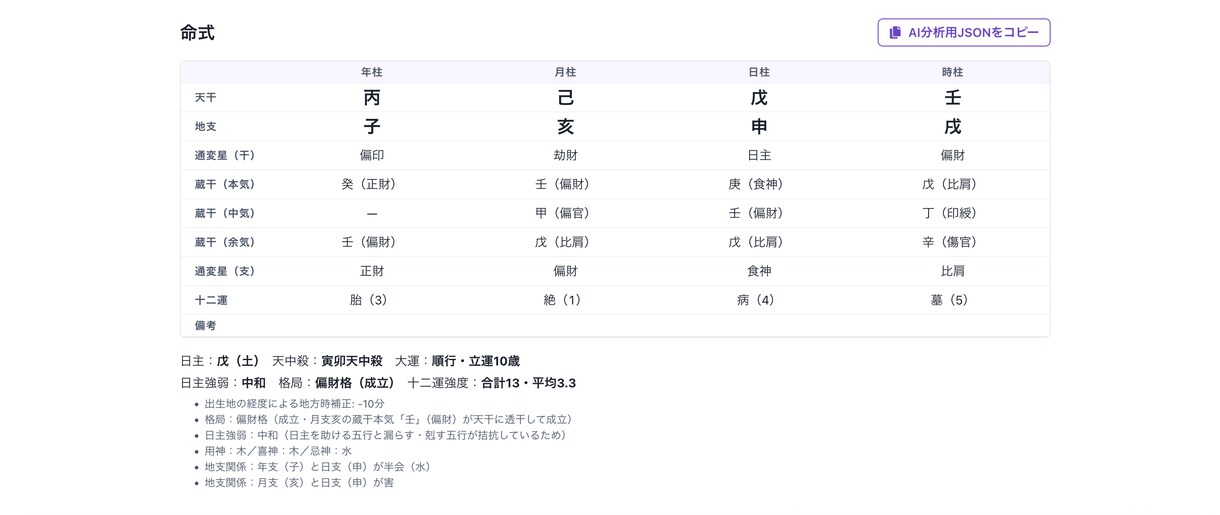The image size is (1220, 515).
Task: Click the bullet about 半会（水）
Action: pyautogui.click(x=320, y=467)
